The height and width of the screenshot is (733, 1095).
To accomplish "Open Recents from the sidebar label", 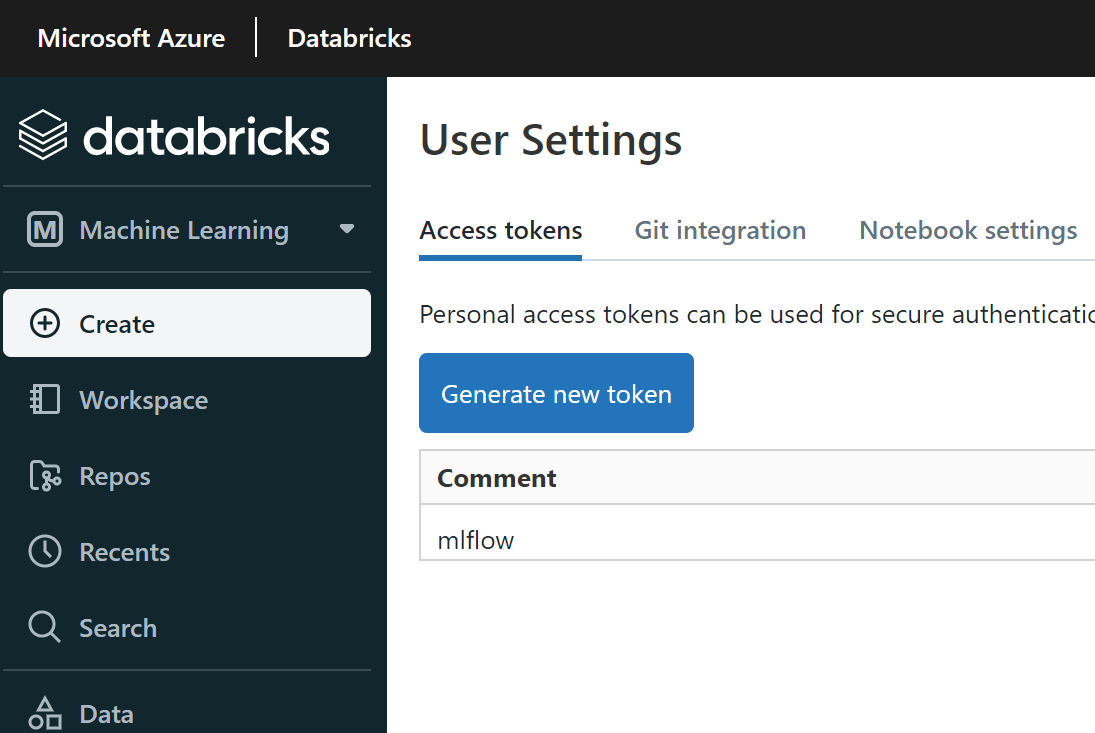I will tap(125, 553).
